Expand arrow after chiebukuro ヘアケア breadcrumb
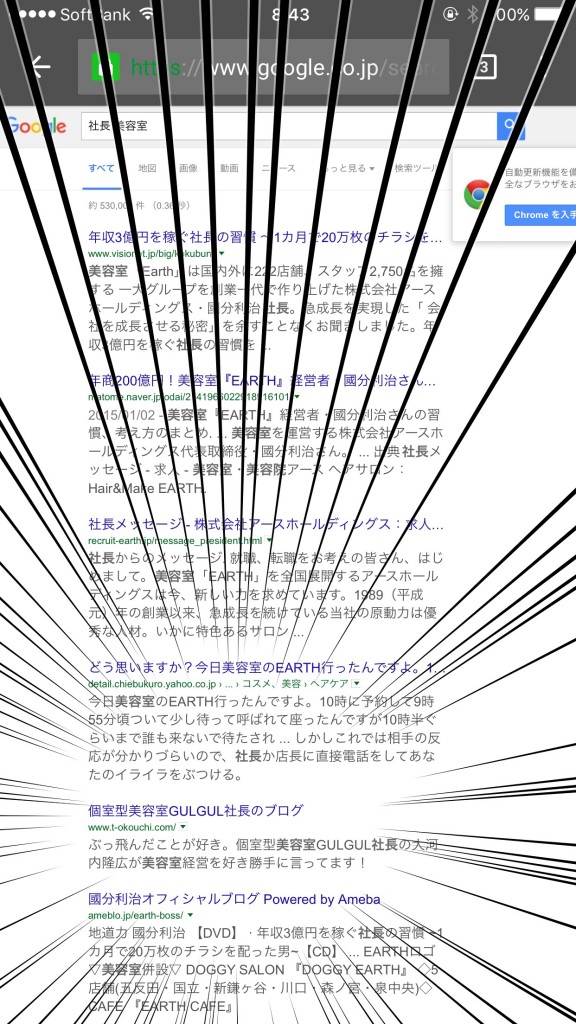576x1024 pixels. 356,684
